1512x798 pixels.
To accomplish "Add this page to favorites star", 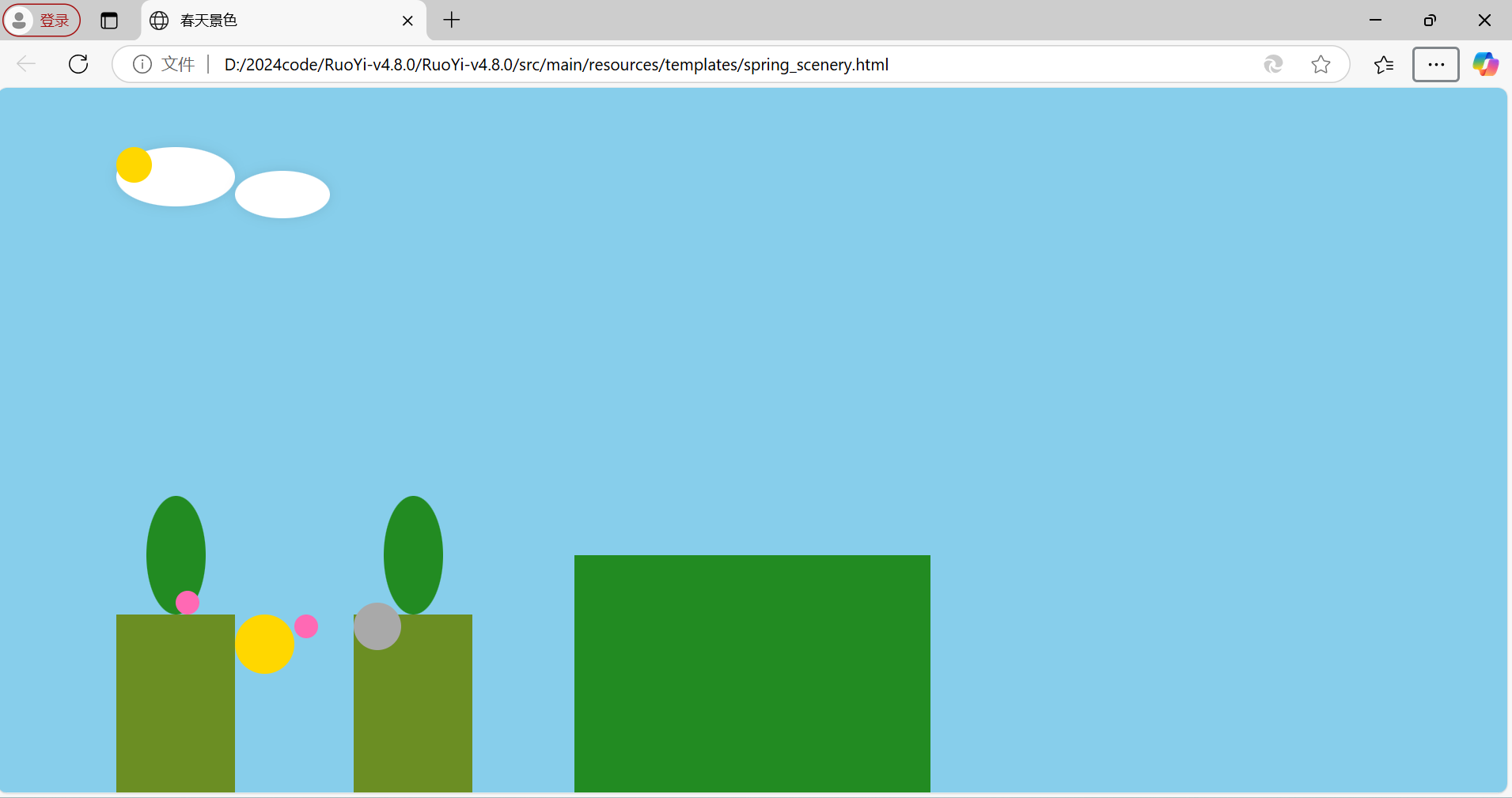I will click(x=1321, y=64).
